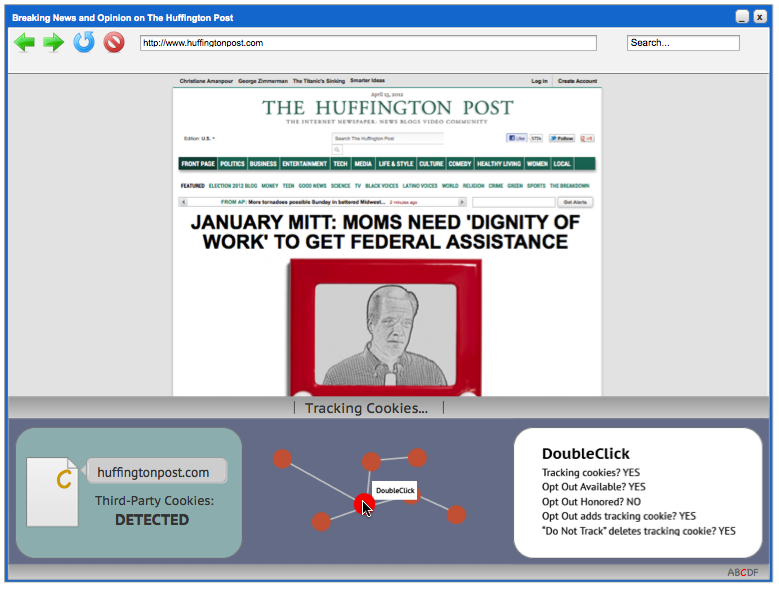This screenshot has height=590, width=779.
Task: Open the FRONT PAGE nav tab
Action: pyautogui.click(x=198, y=164)
